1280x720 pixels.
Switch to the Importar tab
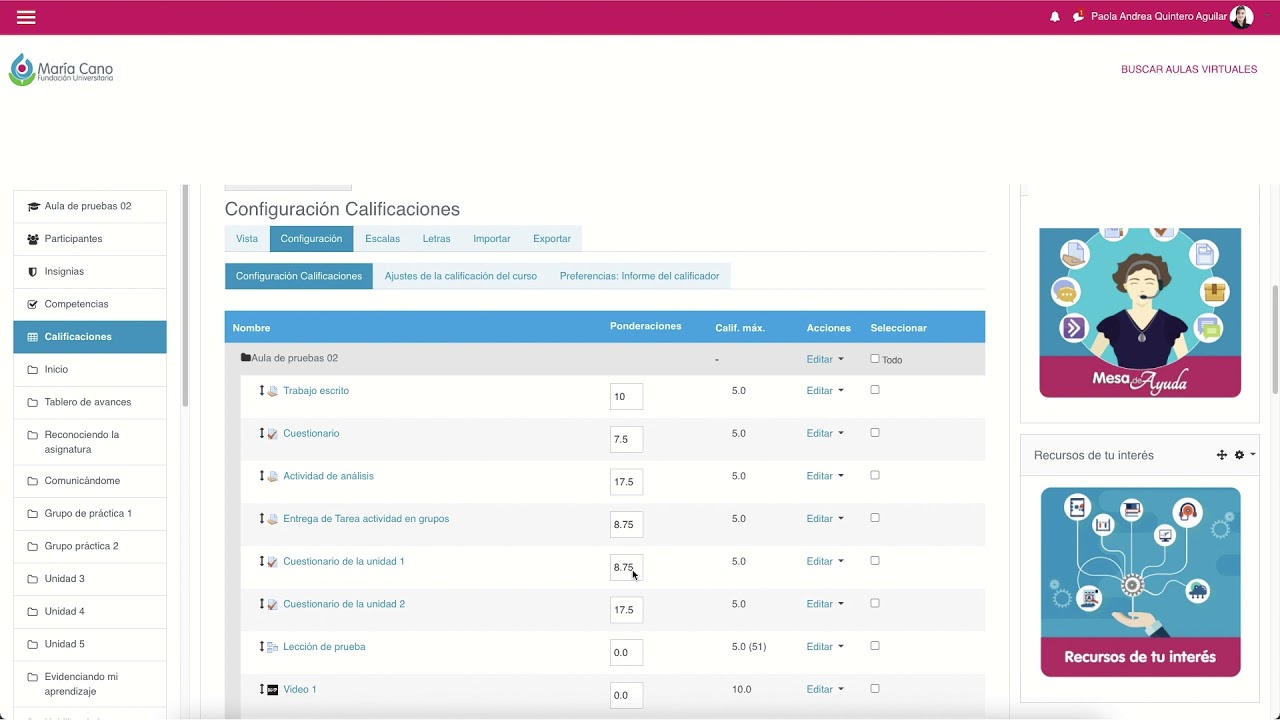[492, 239]
